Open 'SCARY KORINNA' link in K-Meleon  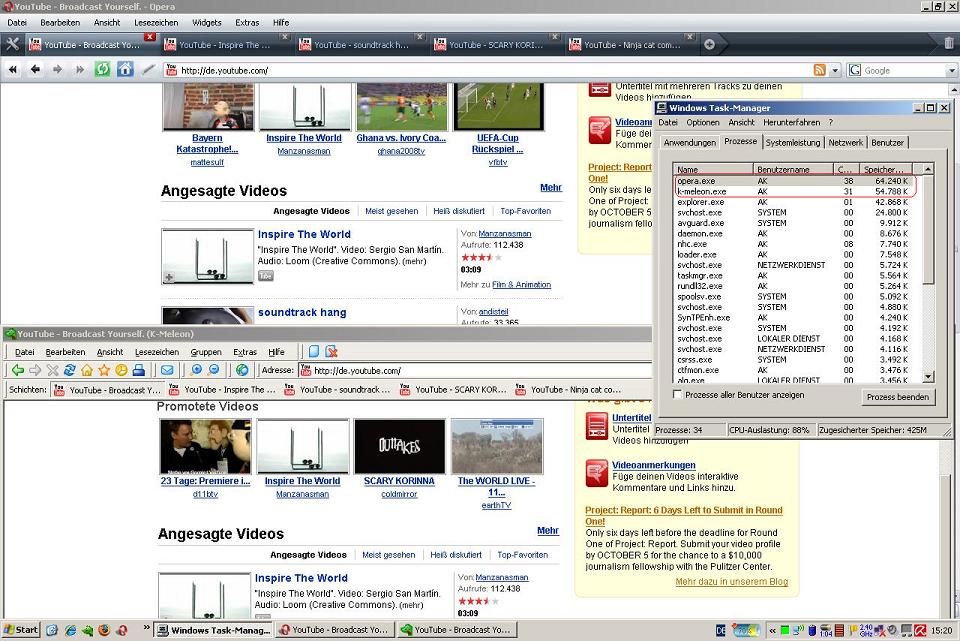399,481
